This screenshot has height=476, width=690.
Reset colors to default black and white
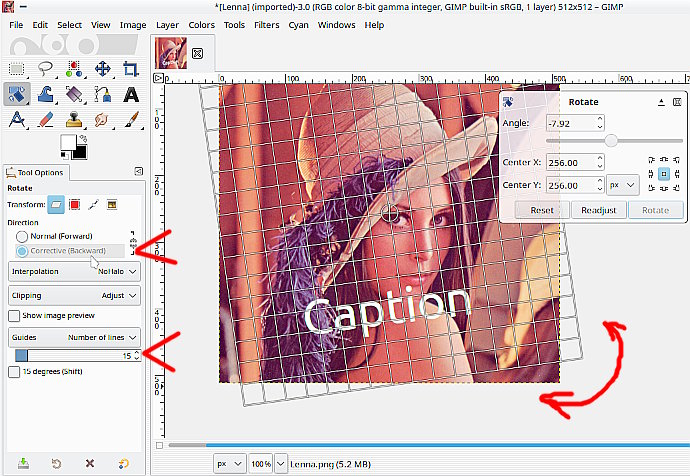[64, 154]
